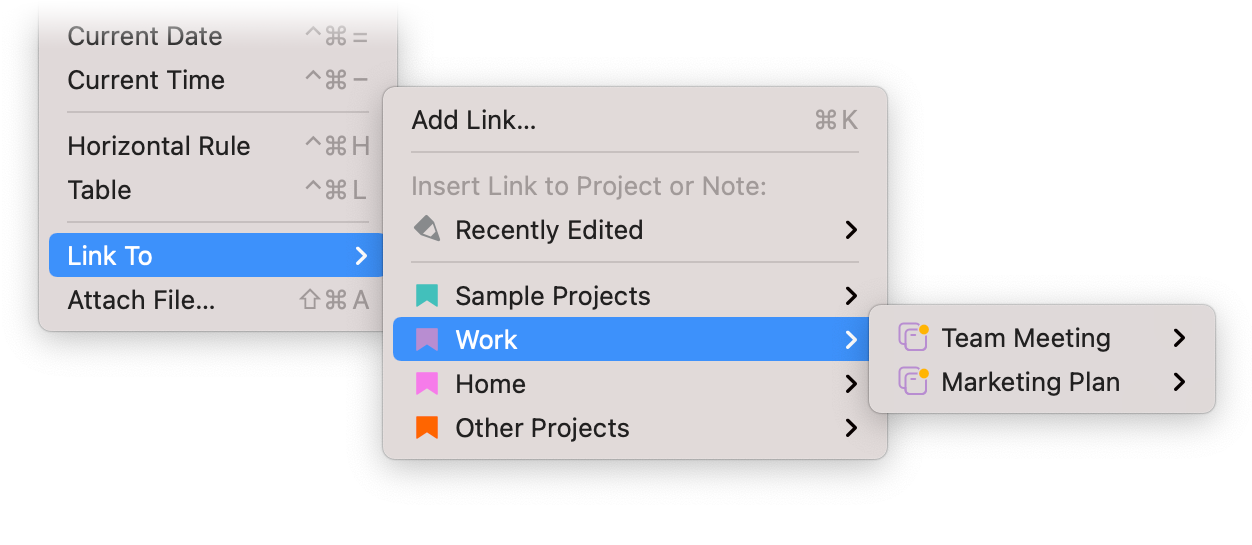
Task: Click the teal Sample Projects bookmark icon
Action: tap(427, 296)
